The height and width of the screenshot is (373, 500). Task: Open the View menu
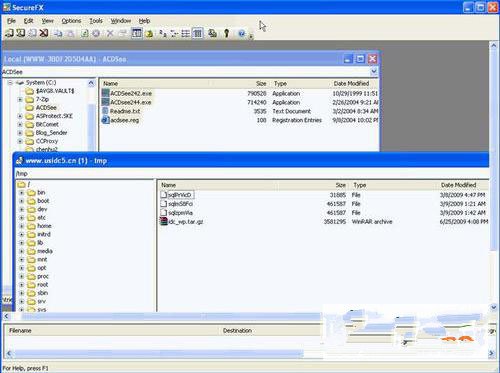coord(47,21)
